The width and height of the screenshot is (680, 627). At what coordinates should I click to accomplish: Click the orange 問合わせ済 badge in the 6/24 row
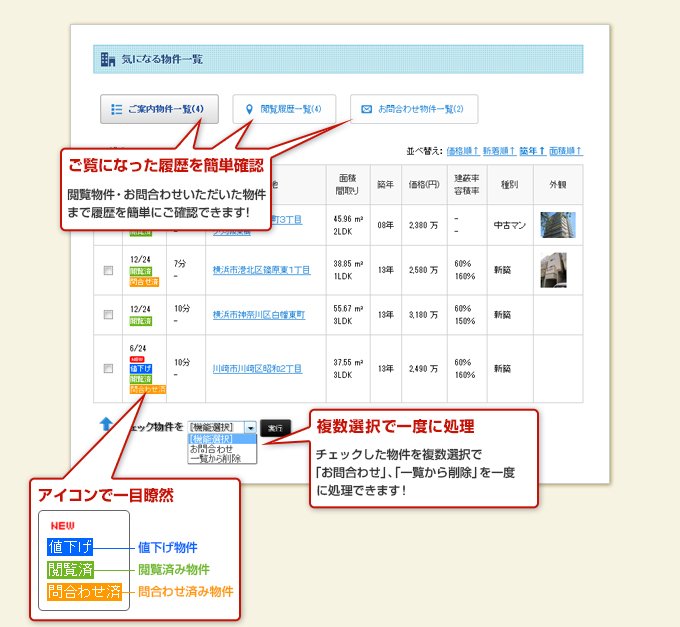pos(147,389)
